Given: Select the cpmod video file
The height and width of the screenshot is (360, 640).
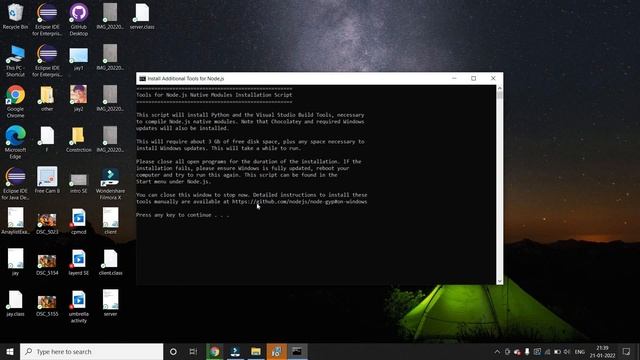Looking at the screenshot, I should click(x=78, y=221).
